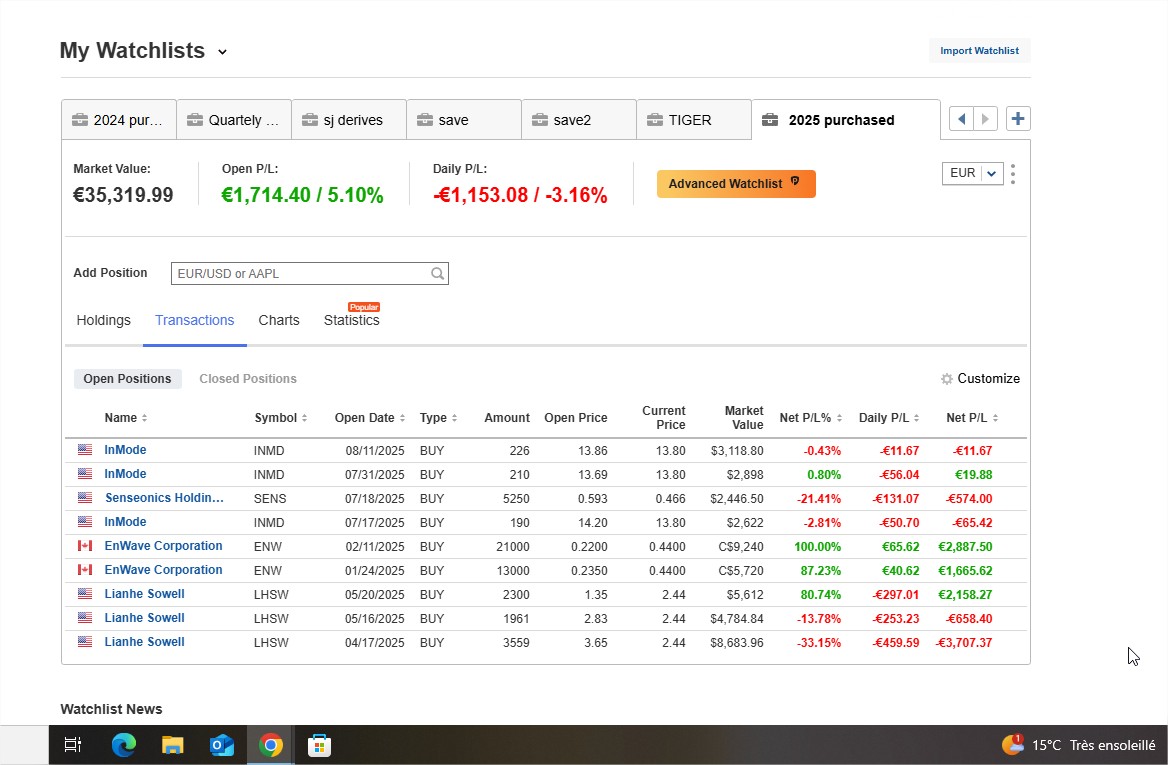
Task: Click inside the EUR/USD or AAPL search field
Action: tap(300, 273)
